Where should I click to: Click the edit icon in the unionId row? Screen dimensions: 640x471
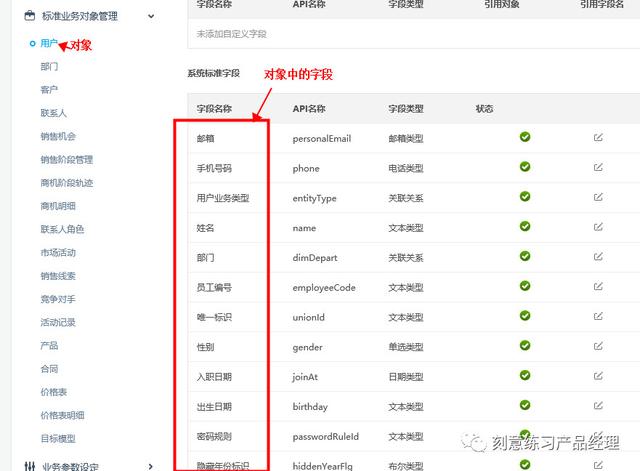(598, 316)
